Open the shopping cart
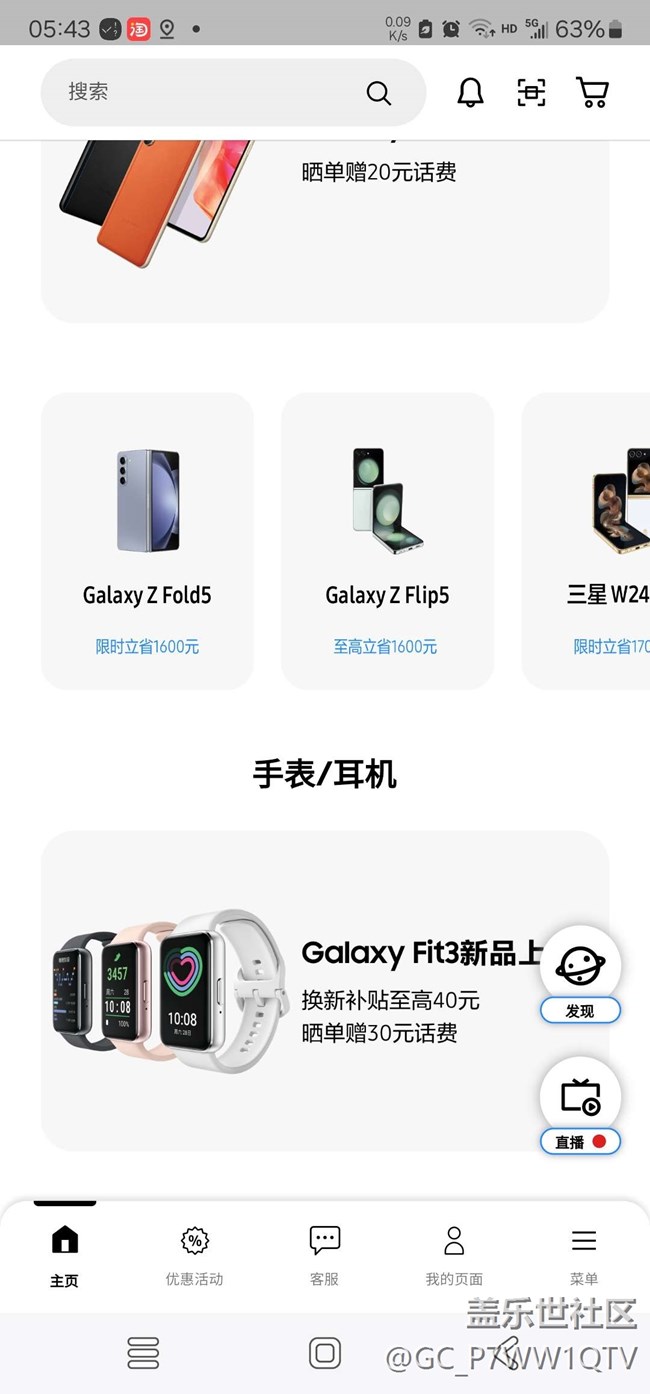 point(593,92)
